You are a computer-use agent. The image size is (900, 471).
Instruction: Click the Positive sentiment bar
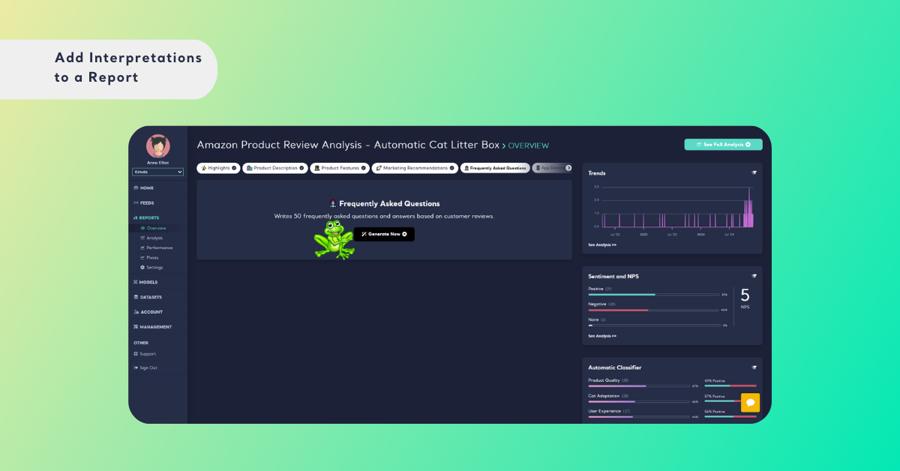[654, 294]
